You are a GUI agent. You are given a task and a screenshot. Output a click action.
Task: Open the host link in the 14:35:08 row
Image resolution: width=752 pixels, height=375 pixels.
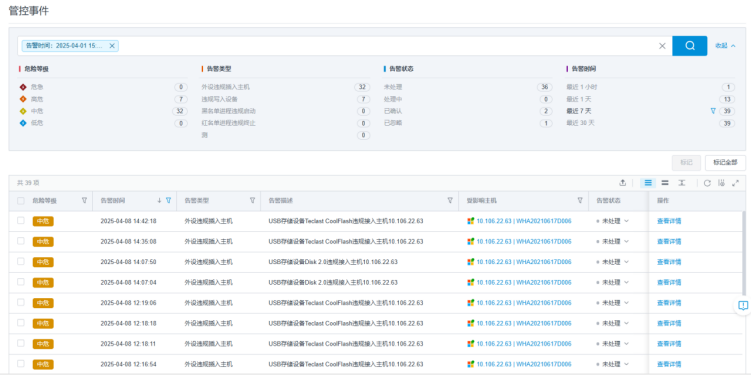[524, 241]
